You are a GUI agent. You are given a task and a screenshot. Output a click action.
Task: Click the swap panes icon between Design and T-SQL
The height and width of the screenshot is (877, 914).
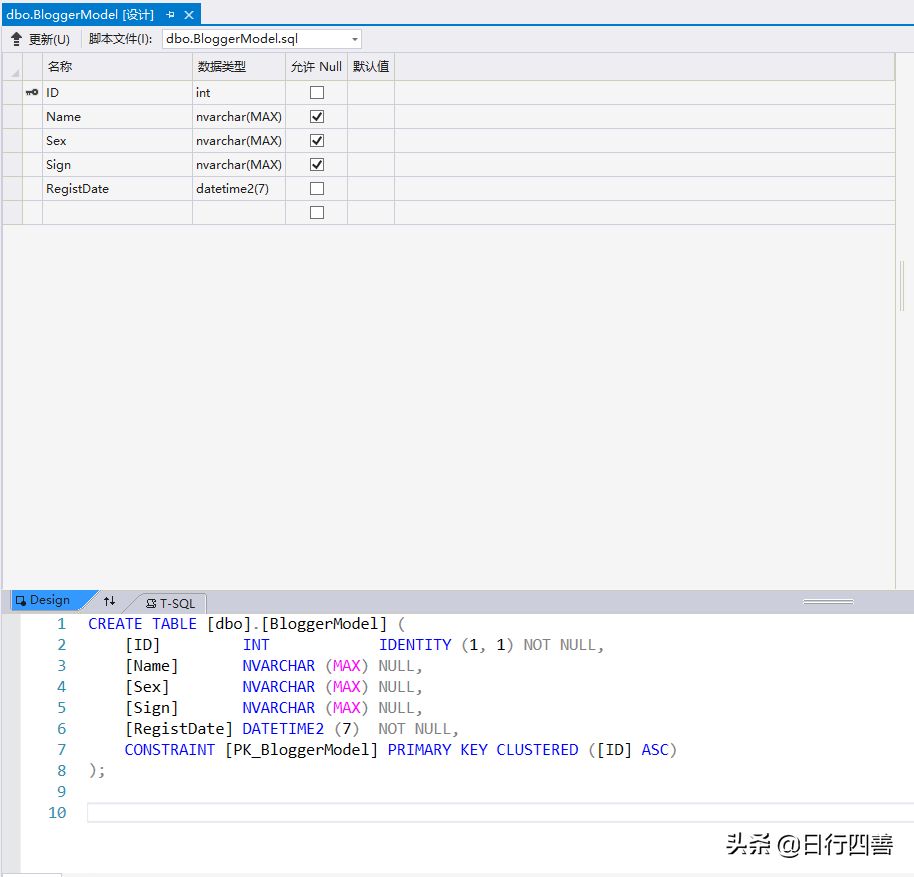pos(108,602)
